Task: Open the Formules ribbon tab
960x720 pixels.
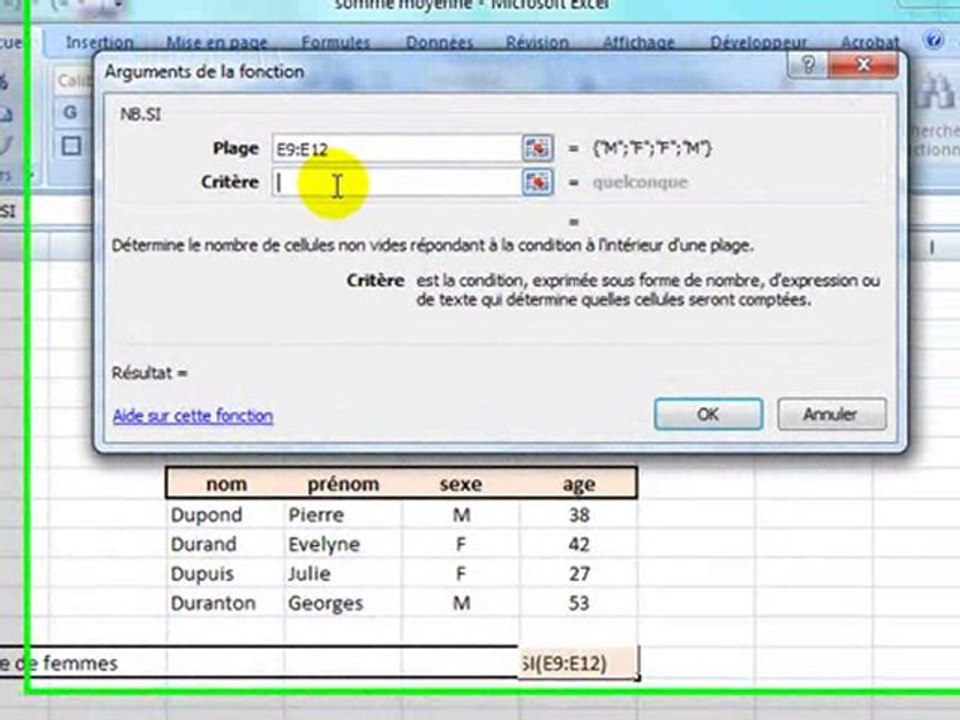Action: (x=336, y=42)
